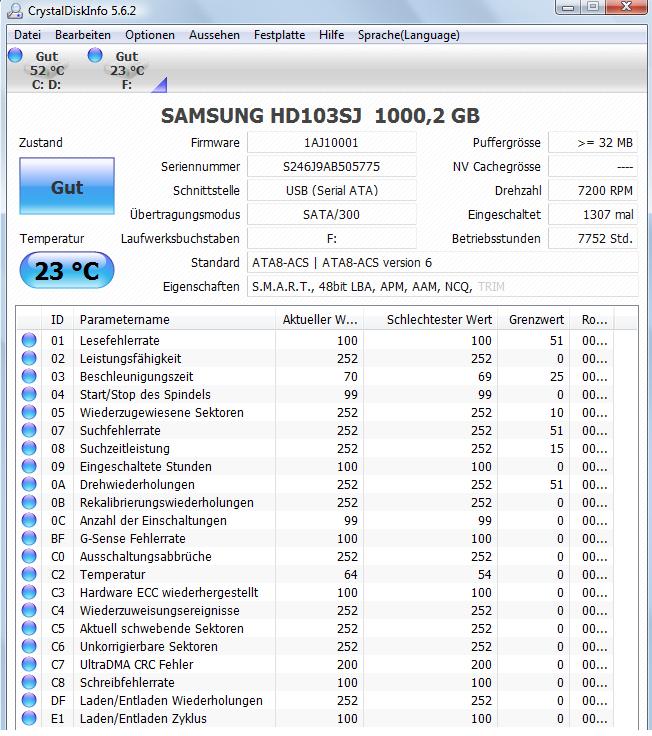652x736 pixels.
Task: Click the Übertragungsmodus field SATA/300
Action: pos(331,215)
